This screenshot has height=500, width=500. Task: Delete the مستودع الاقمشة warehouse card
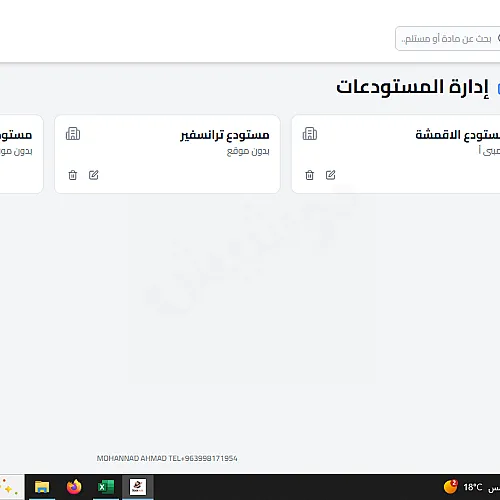pos(310,175)
